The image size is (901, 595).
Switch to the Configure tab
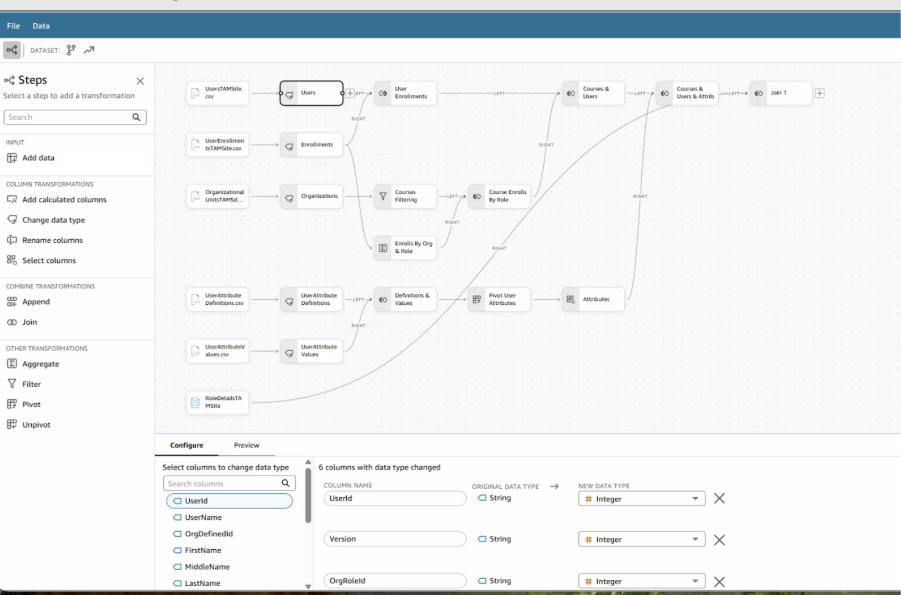point(187,445)
